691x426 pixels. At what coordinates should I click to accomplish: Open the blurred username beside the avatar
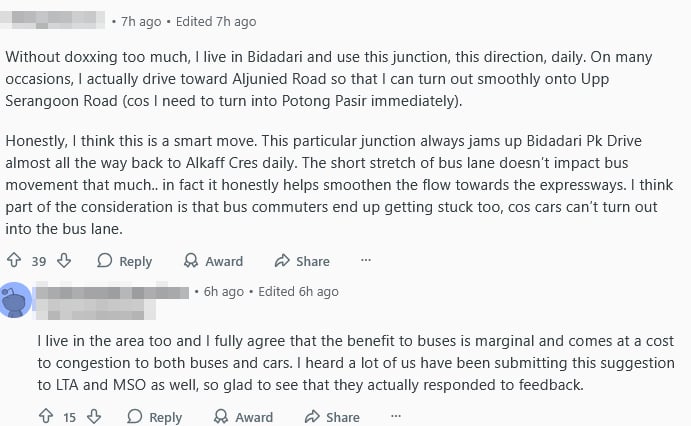tap(112, 291)
